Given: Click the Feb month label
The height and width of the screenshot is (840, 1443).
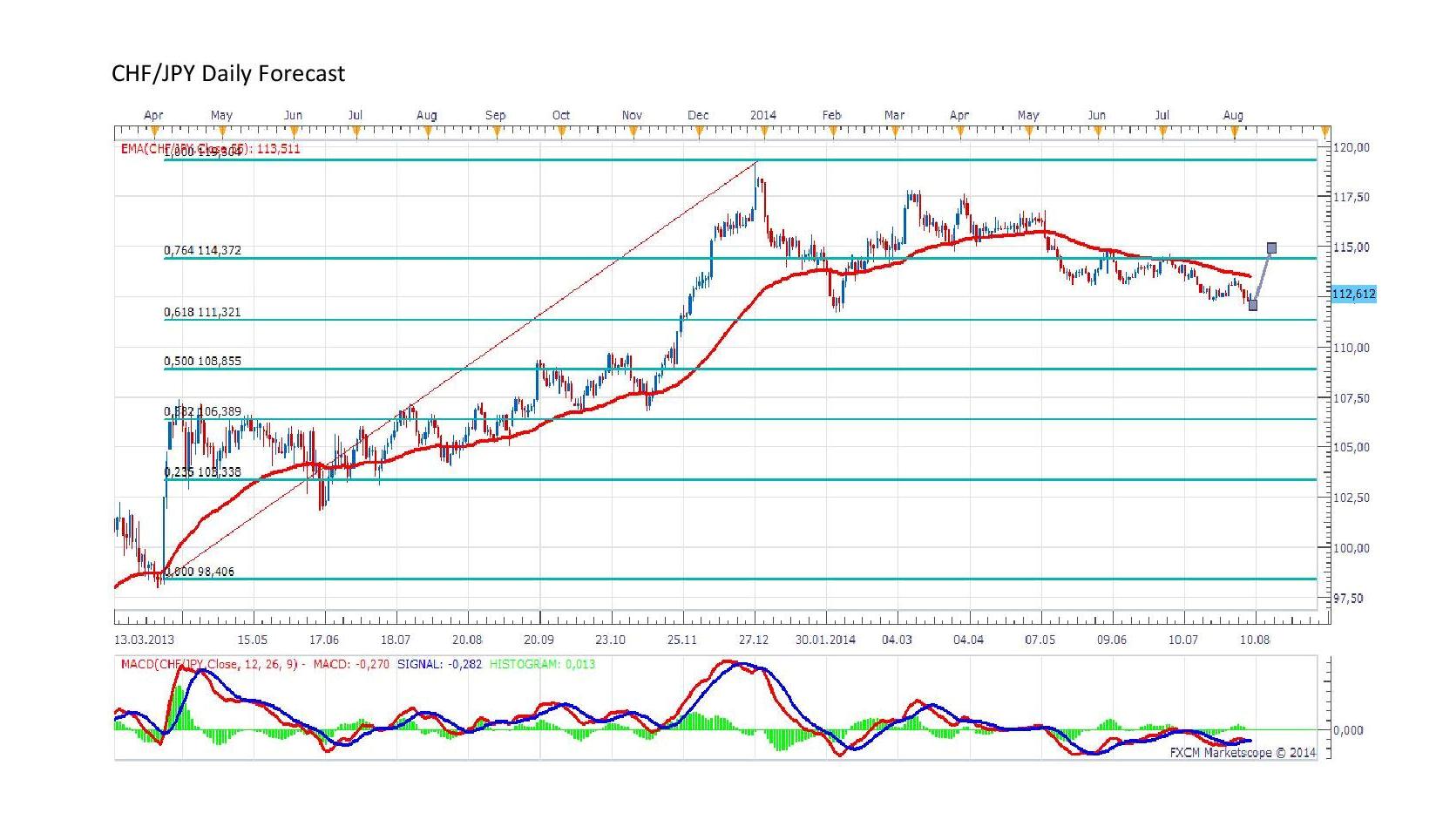Looking at the screenshot, I should [x=832, y=115].
